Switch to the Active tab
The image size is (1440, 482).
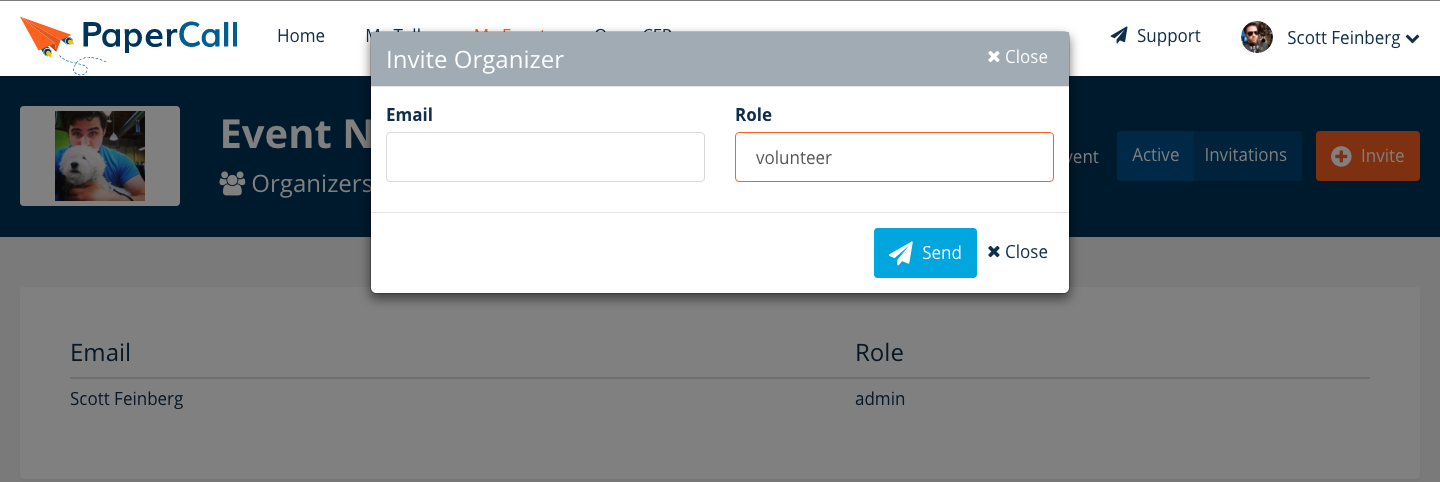1155,155
